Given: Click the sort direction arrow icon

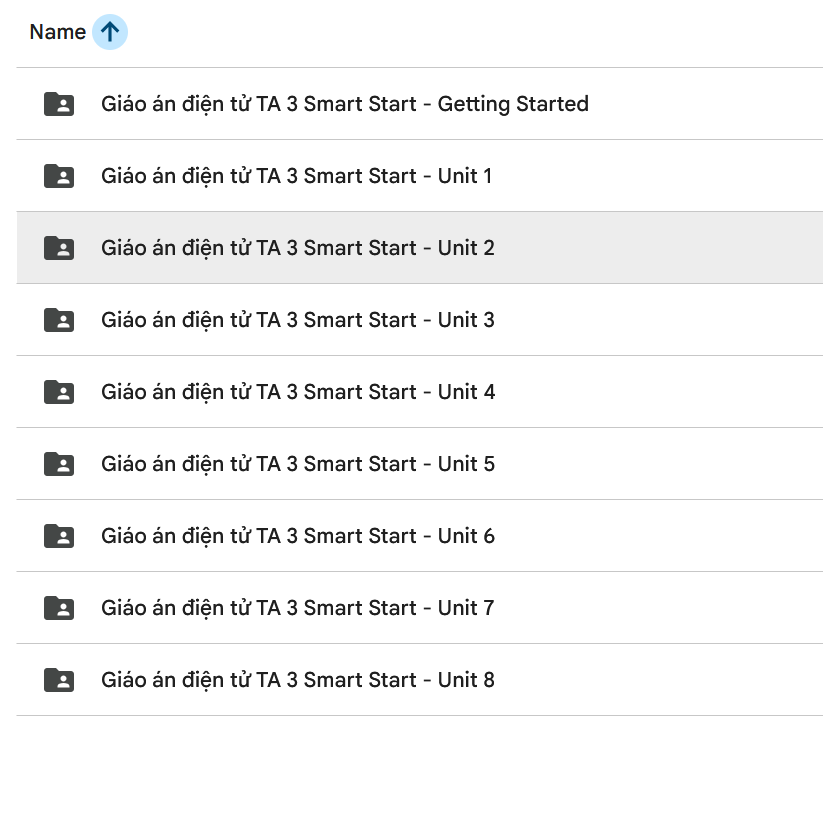Looking at the screenshot, I should (x=110, y=32).
